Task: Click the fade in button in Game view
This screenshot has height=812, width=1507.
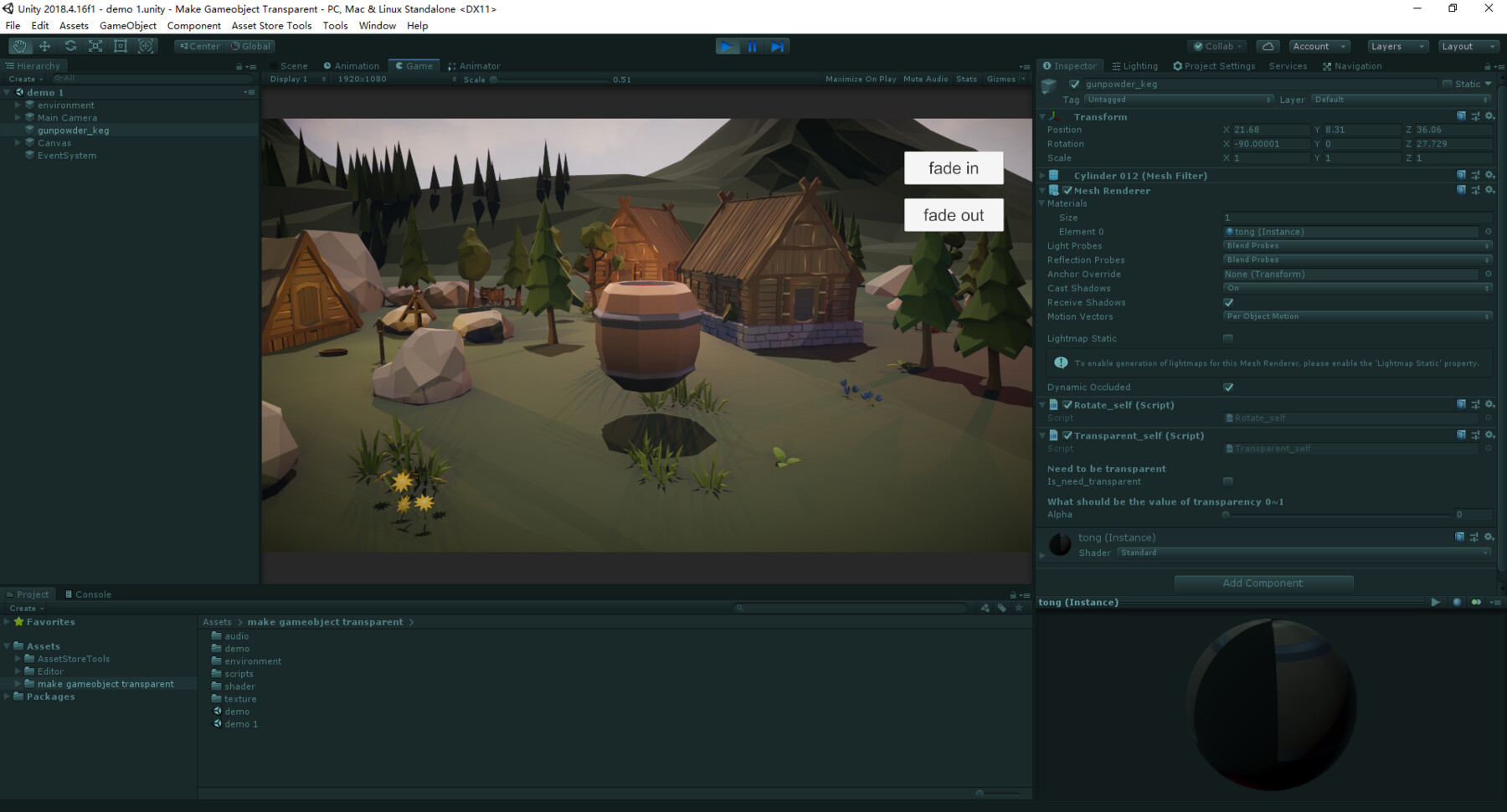Action: point(953,167)
